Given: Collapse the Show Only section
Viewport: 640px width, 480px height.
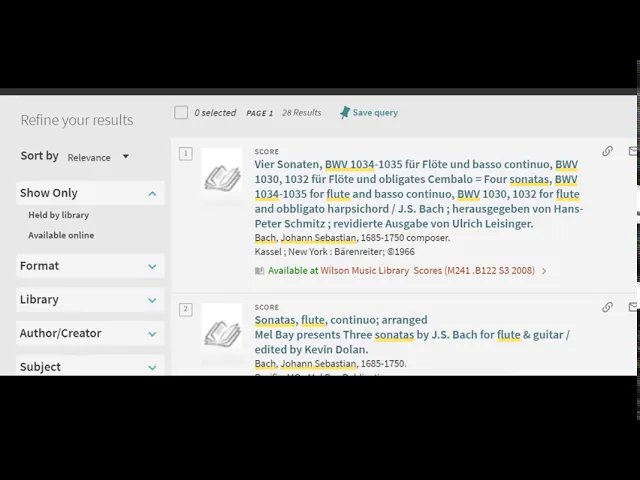Looking at the screenshot, I should [90, 193].
